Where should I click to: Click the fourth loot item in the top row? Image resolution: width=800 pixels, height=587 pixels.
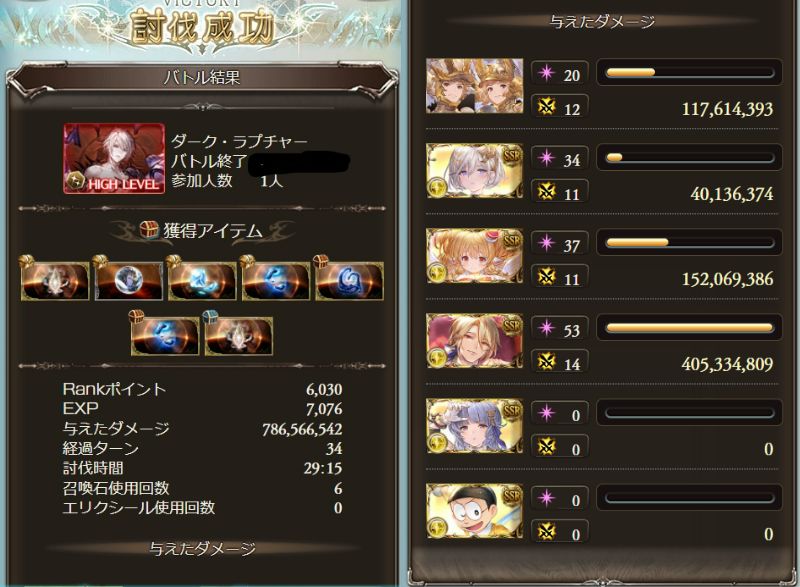click(276, 280)
